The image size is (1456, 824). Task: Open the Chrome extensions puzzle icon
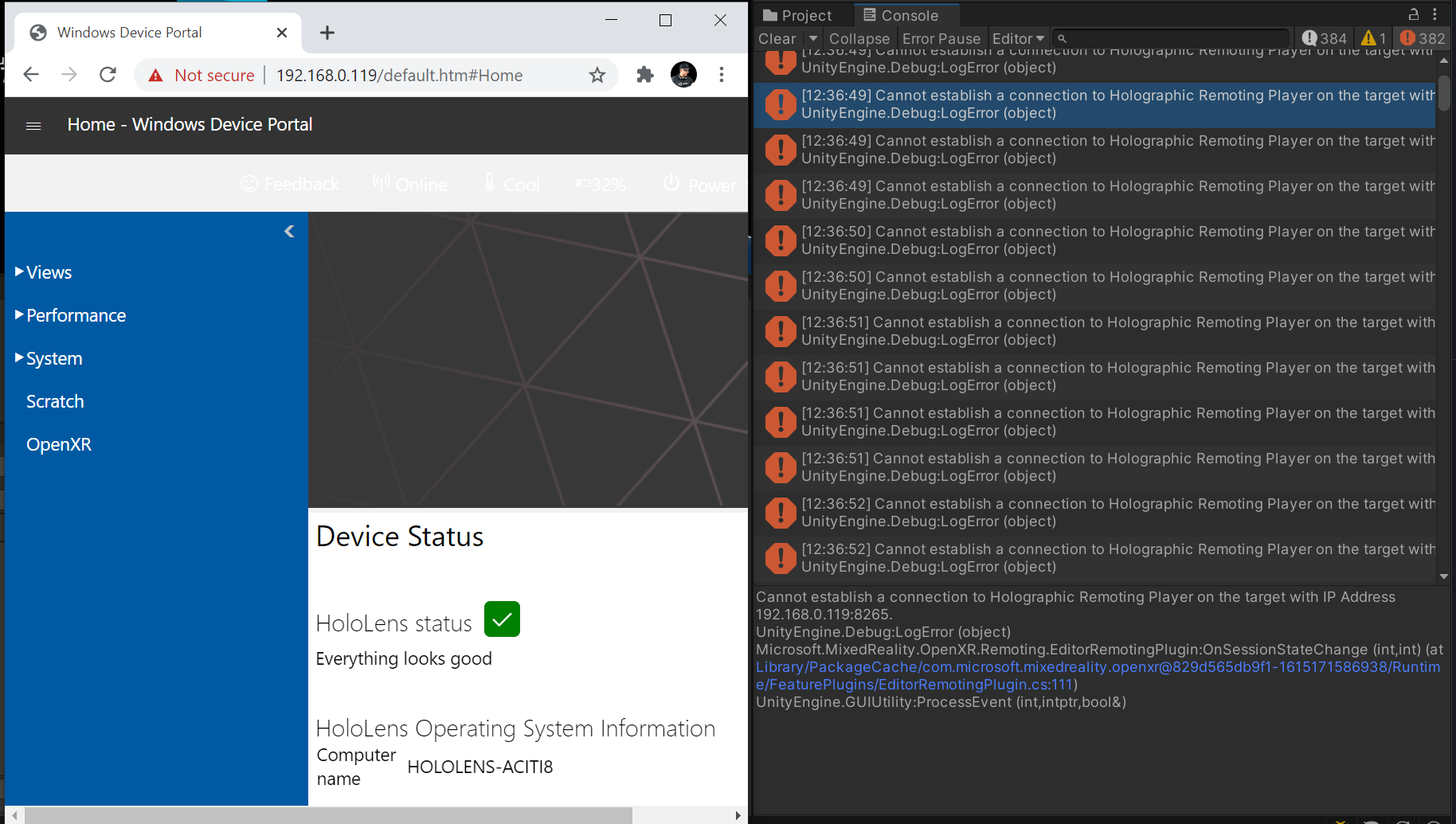(644, 74)
